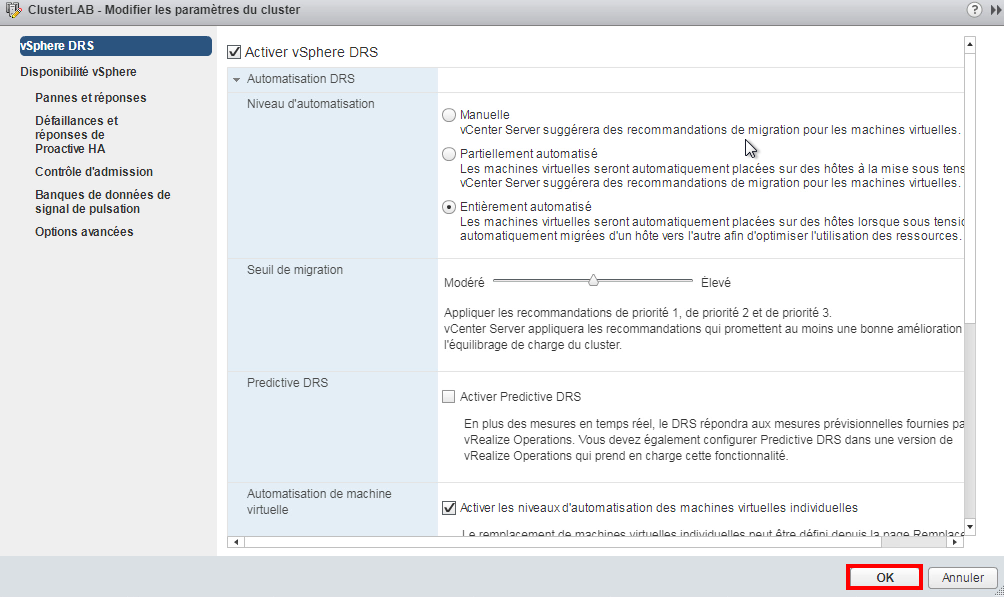
Task: Open vSphere DRS settings page
Action: [x=115, y=45]
